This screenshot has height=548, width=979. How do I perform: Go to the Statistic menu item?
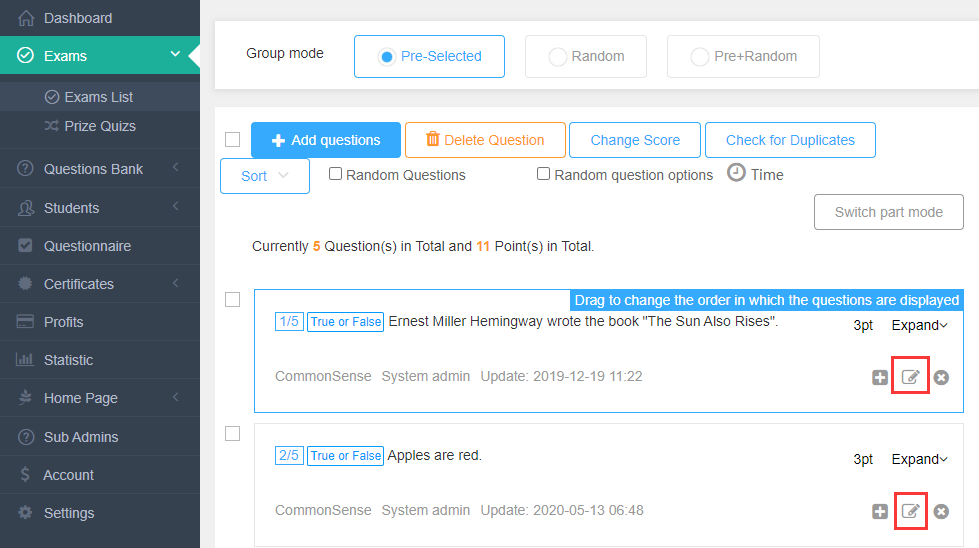point(100,360)
